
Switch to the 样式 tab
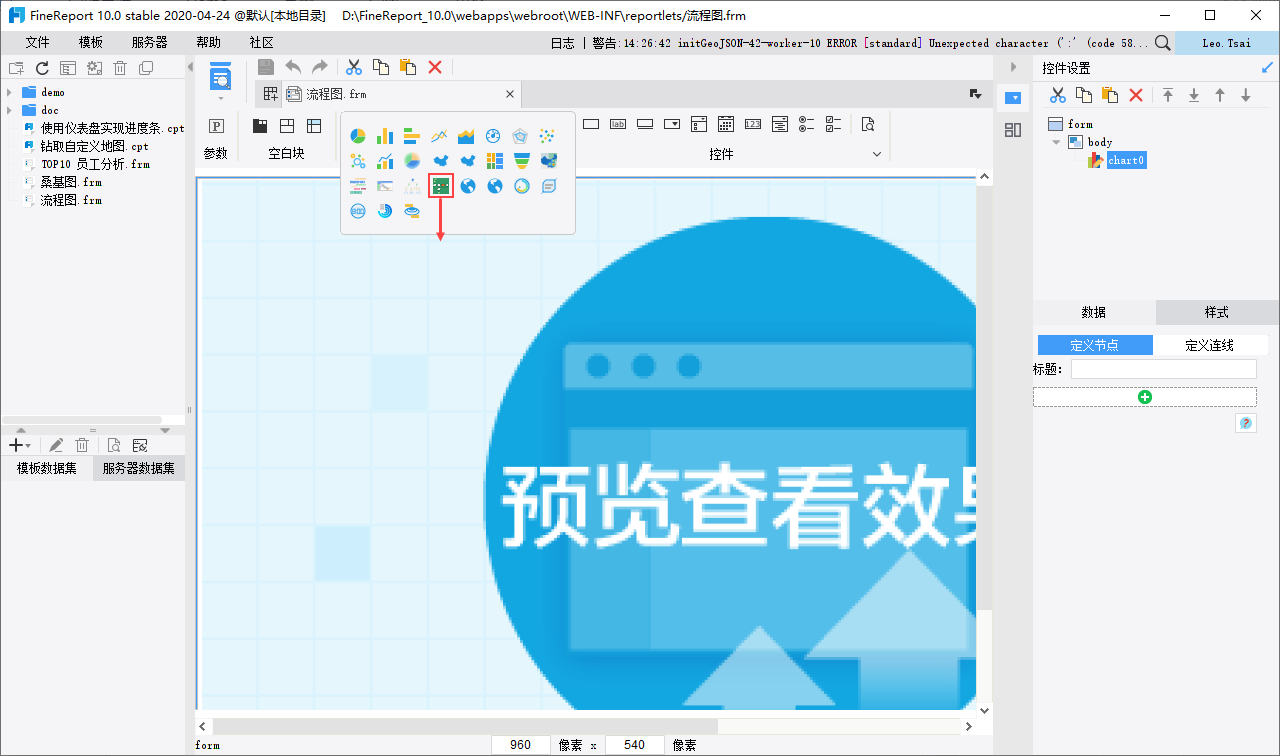(1217, 312)
